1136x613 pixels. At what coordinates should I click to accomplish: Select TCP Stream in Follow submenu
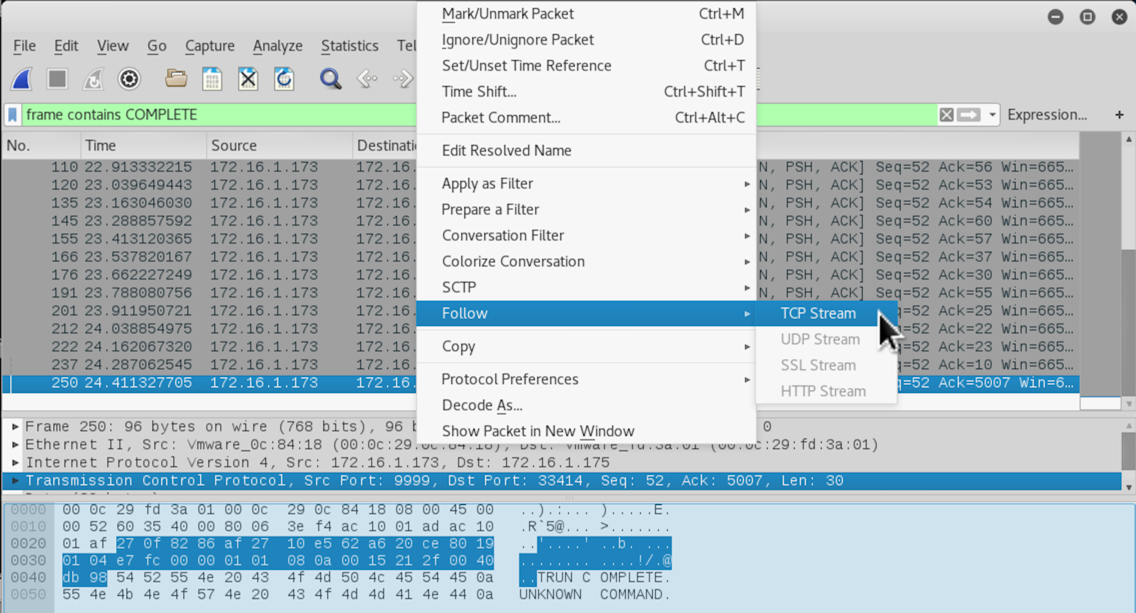(x=826, y=313)
